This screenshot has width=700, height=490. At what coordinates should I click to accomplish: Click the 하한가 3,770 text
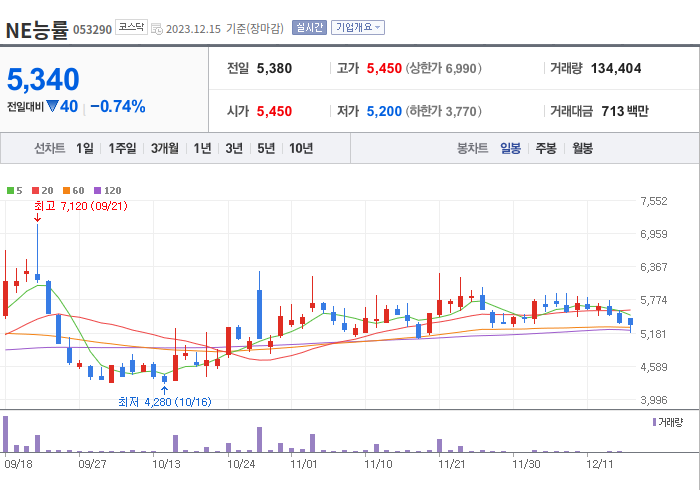pos(443,111)
